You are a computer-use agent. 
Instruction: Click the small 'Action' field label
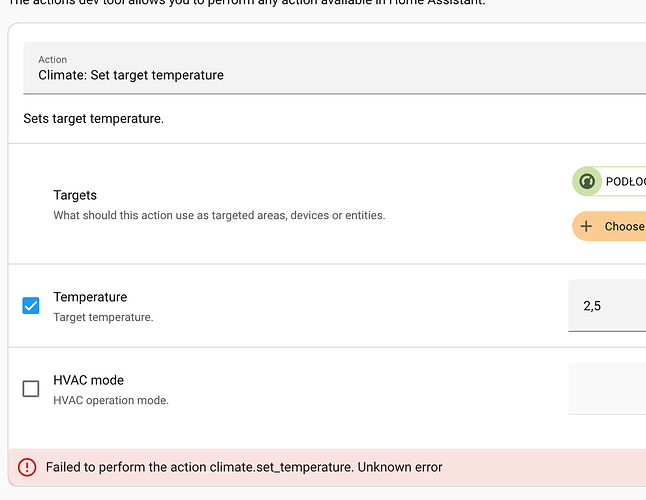pyautogui.click(x=53, y=60)
